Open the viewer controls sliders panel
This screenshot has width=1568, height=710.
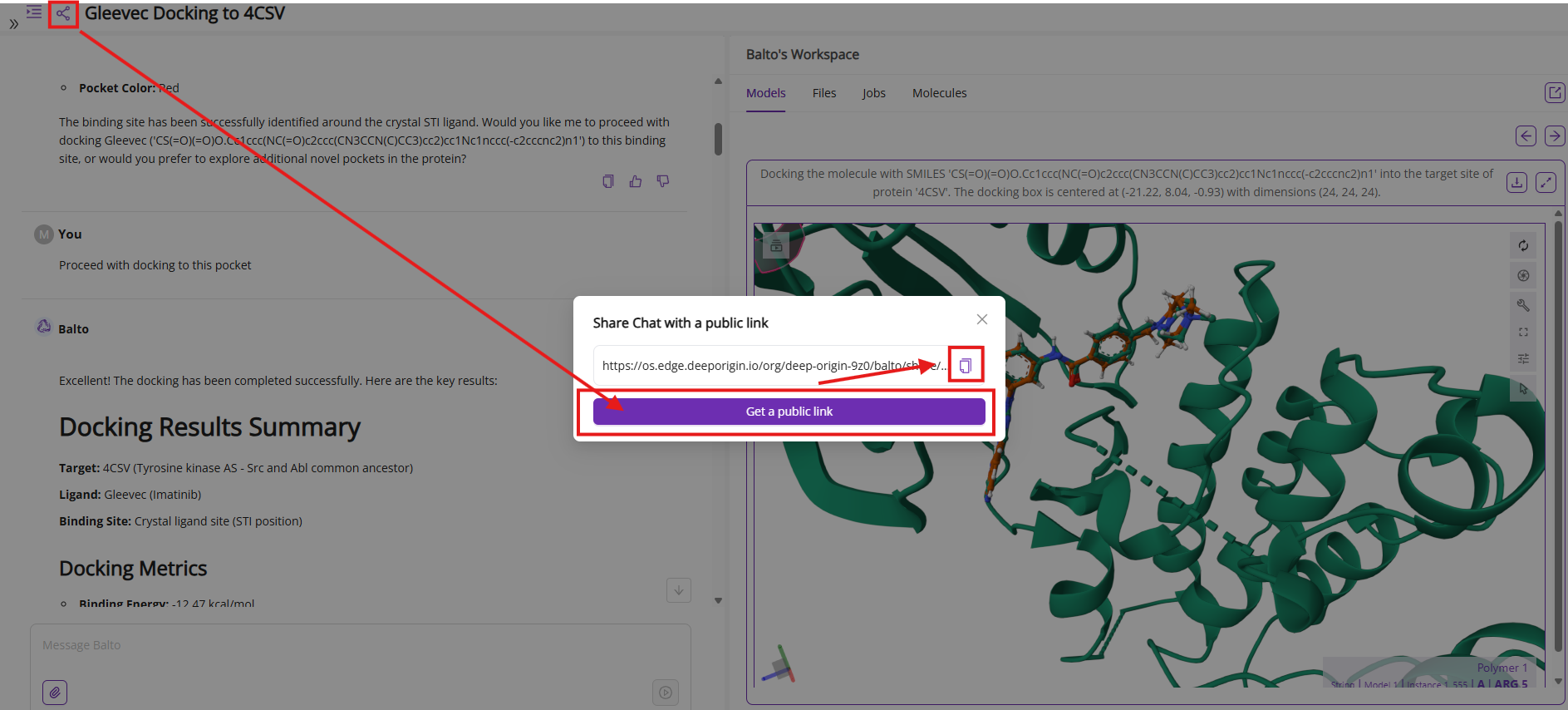[1523, 358]
